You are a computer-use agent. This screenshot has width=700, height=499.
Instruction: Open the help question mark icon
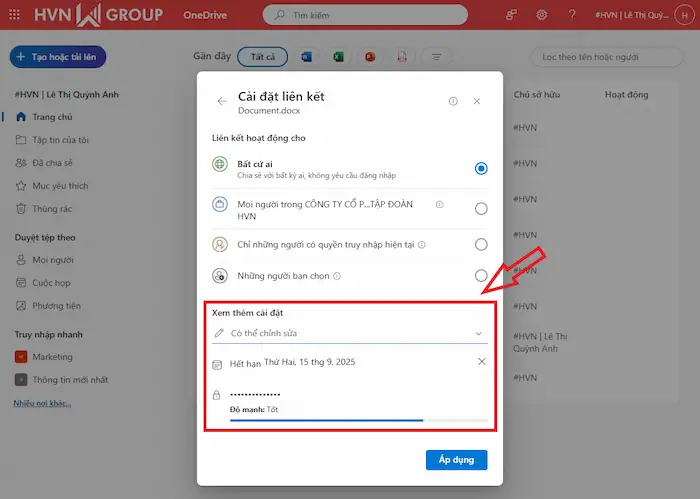point(572,15)
